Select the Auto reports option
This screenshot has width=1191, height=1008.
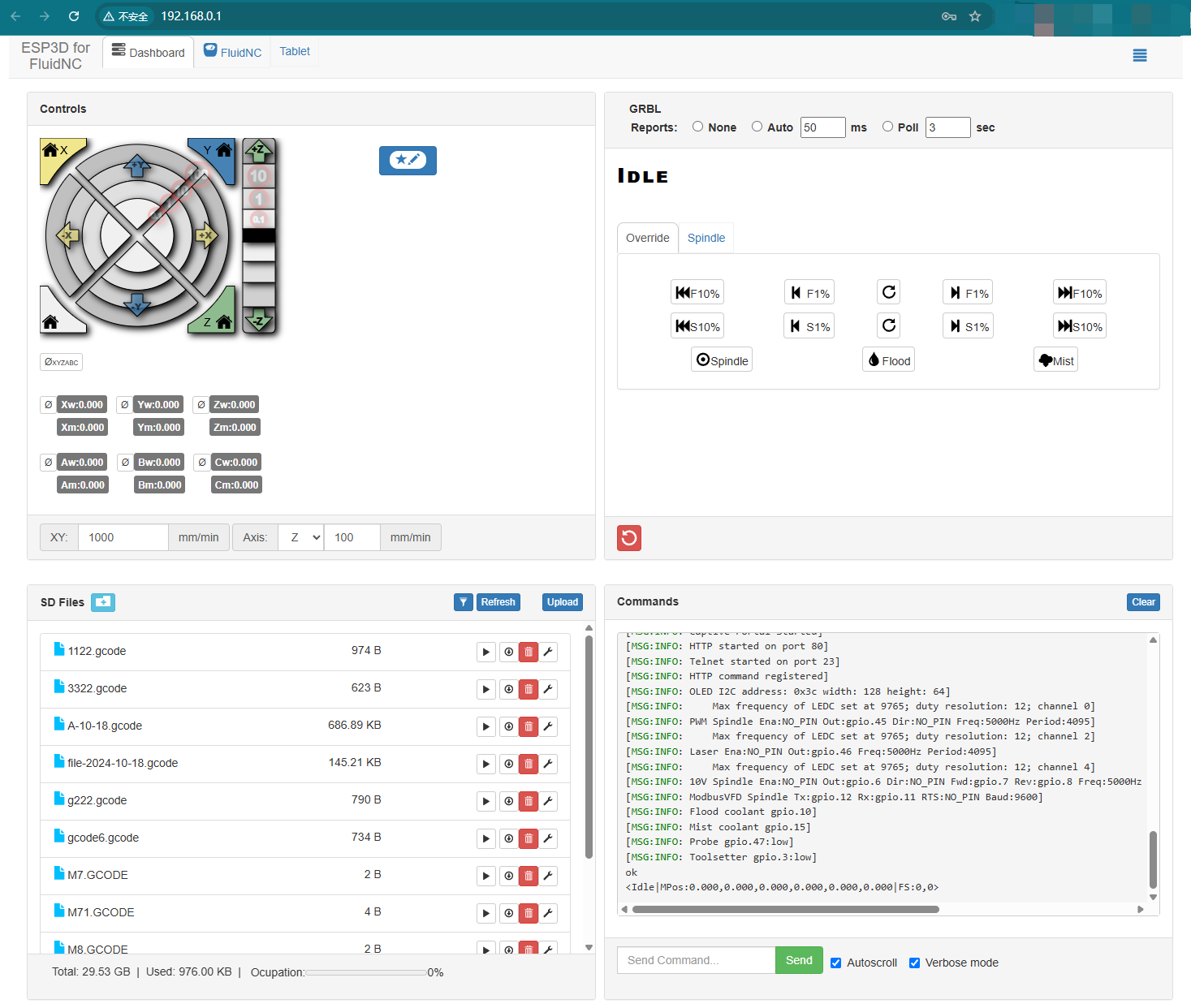coord(757,127)
